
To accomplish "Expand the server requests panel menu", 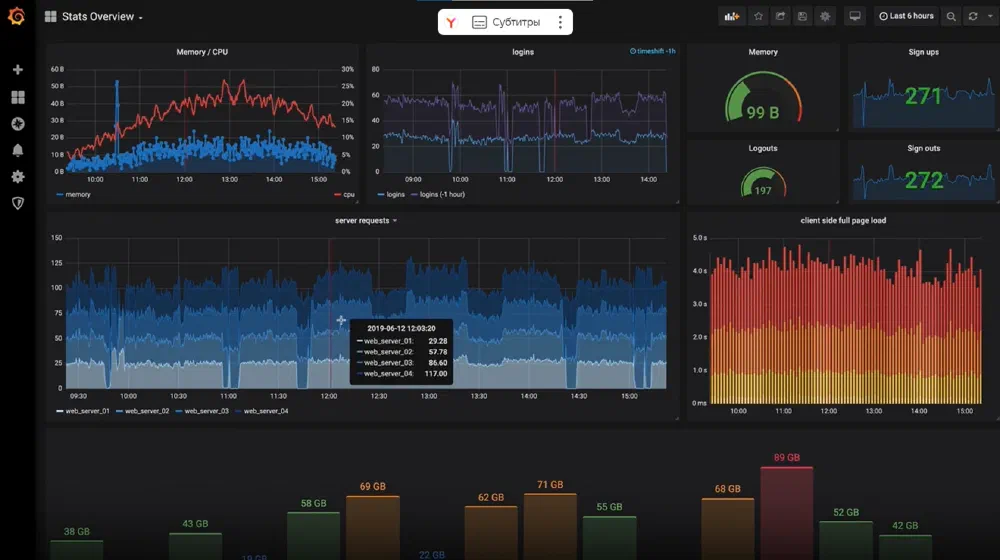I will (366, 221).
